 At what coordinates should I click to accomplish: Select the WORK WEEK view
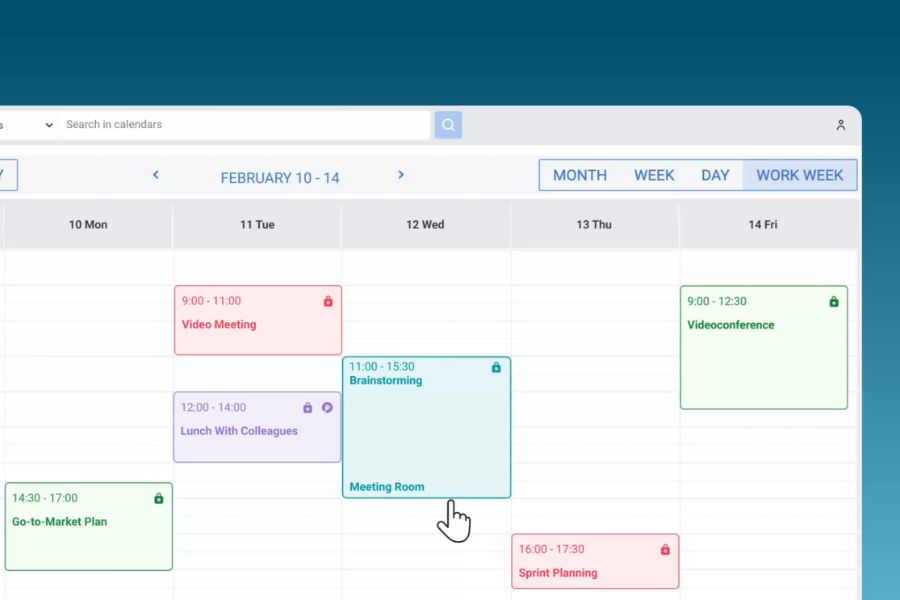tap(800, 175)
